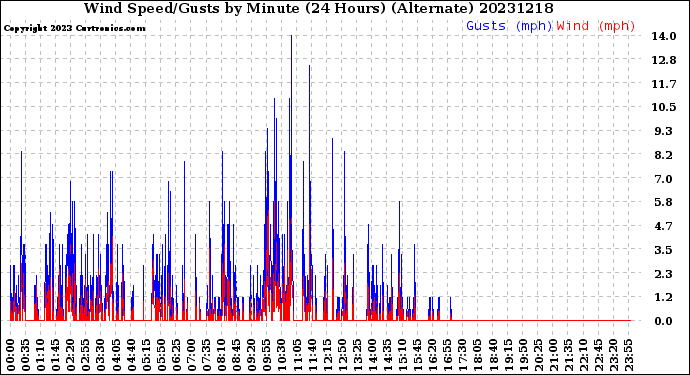Click the 14.0 y-axis label

pos(664,36)
